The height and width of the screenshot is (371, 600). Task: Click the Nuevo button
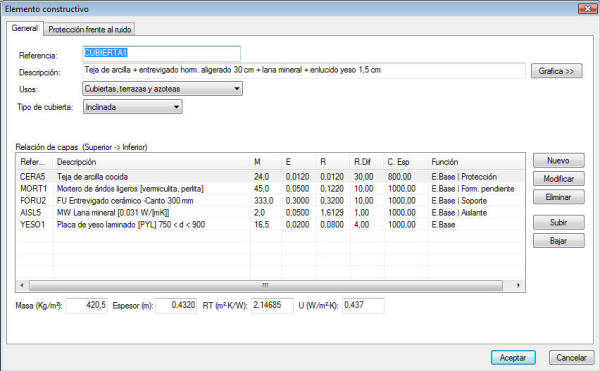(x=559, y=161)
